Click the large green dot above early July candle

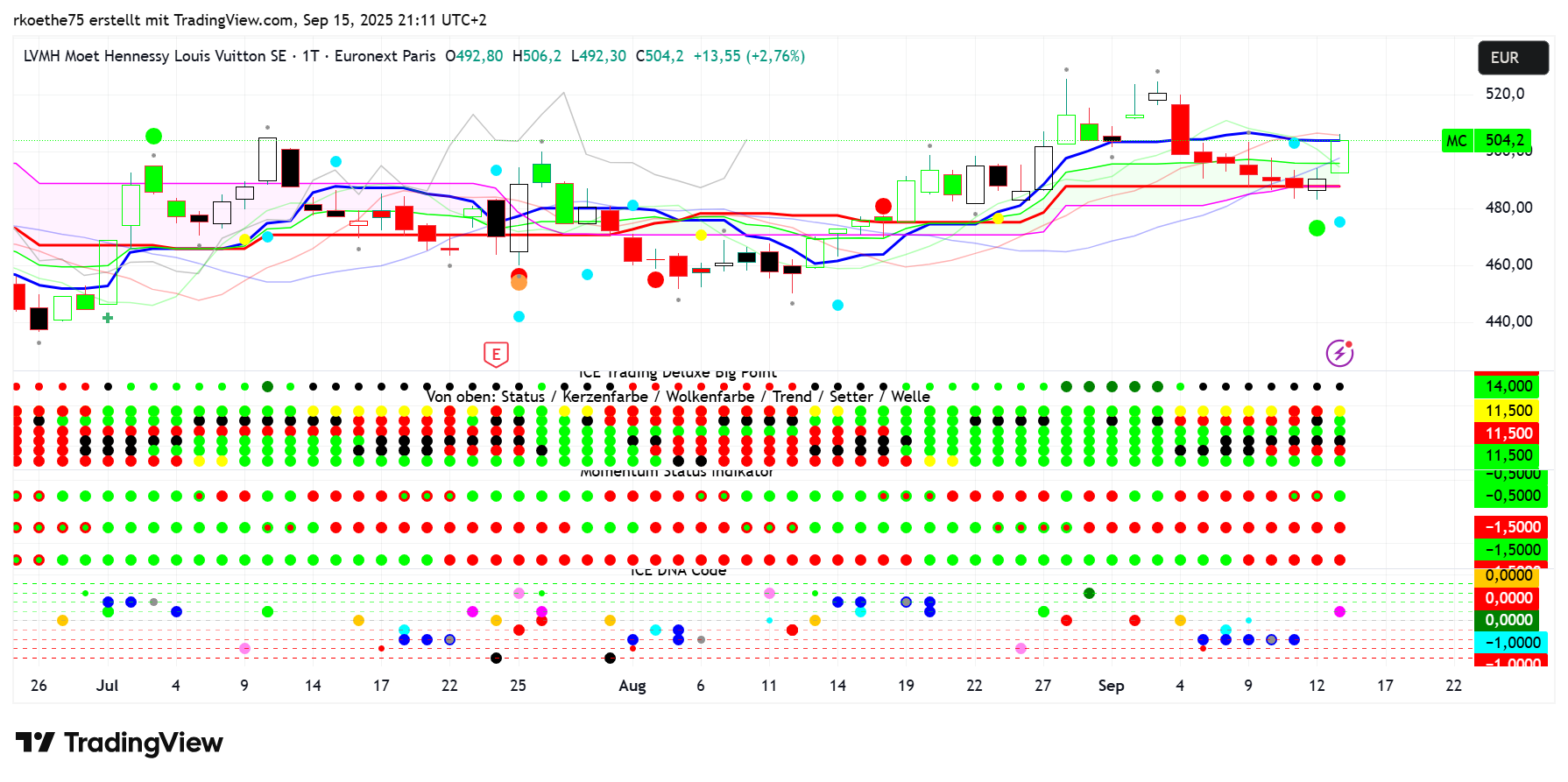pos(153,136)
